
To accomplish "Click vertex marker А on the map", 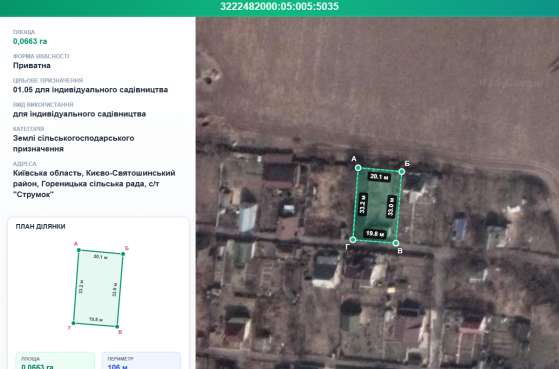I will tap(358, 168).
